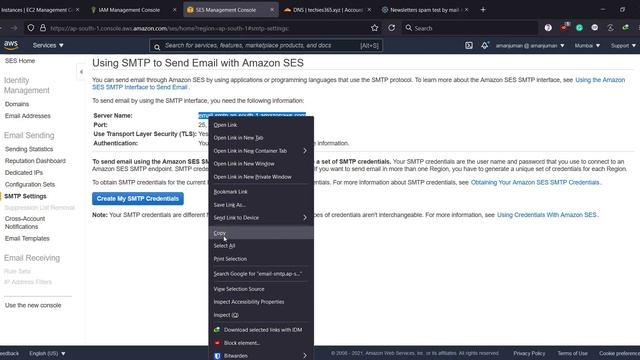Open new browser tab with plus icon
The image size is (640, 360).
tap(483, 9)
